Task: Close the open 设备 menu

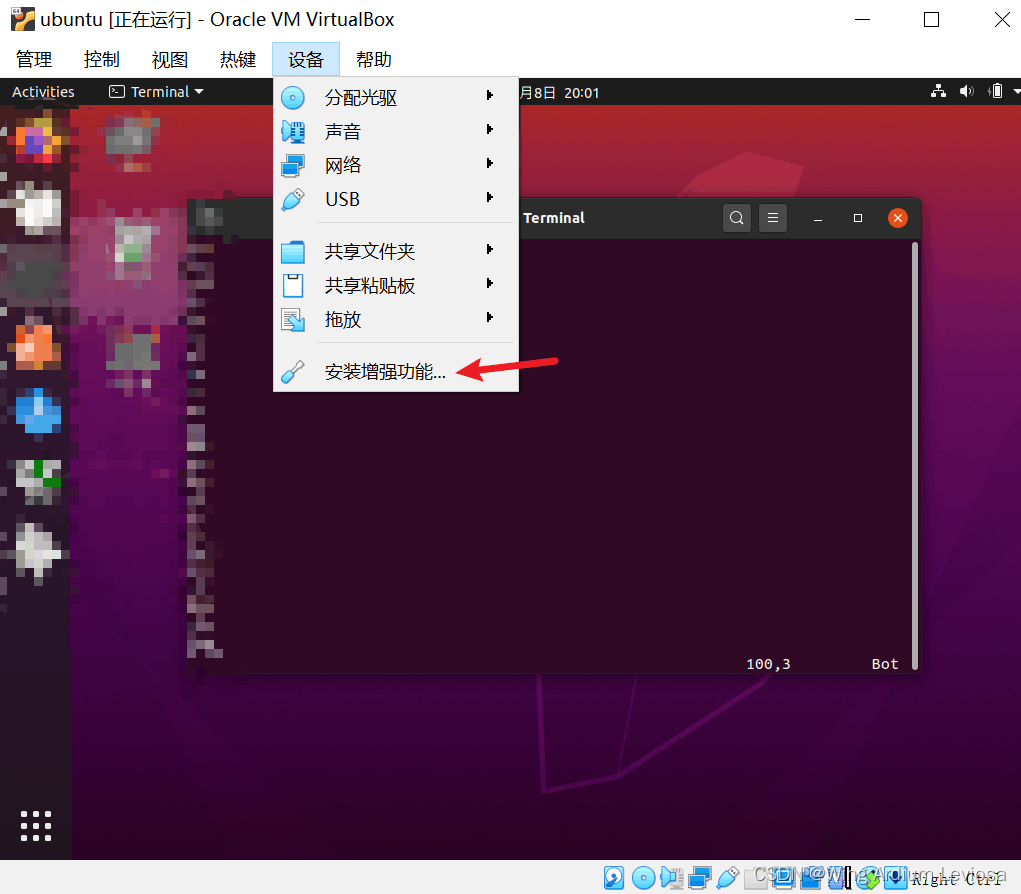Action: click(306, 60)
